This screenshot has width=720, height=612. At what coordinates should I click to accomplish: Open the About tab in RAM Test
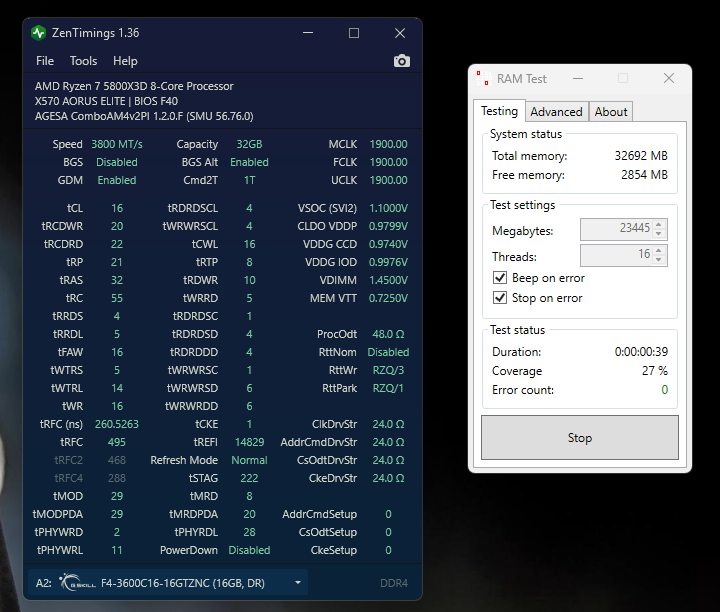(x=611, y=112)
